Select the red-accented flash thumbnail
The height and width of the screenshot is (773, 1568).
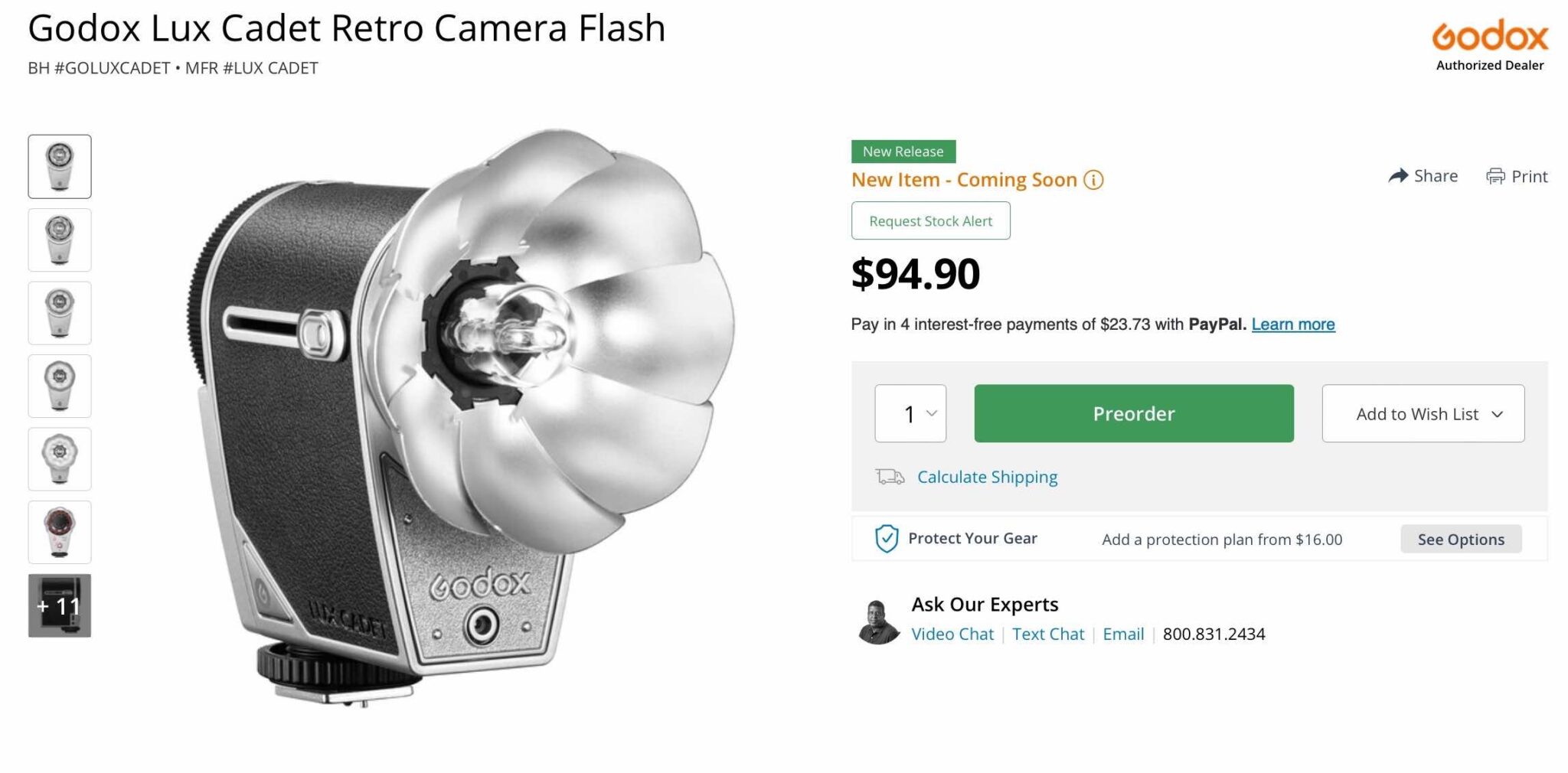click(x=59, y=532)
